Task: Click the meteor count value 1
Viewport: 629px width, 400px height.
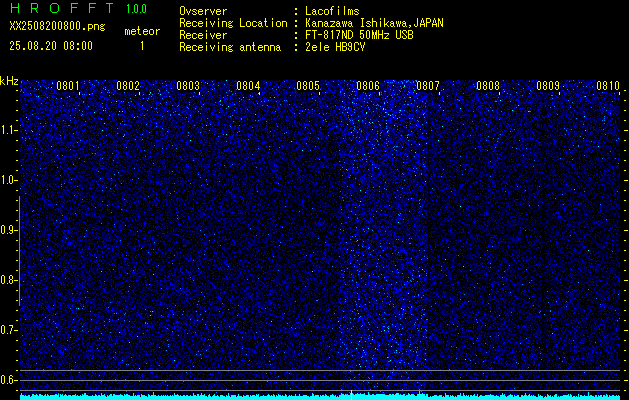Action: (142, 46)
